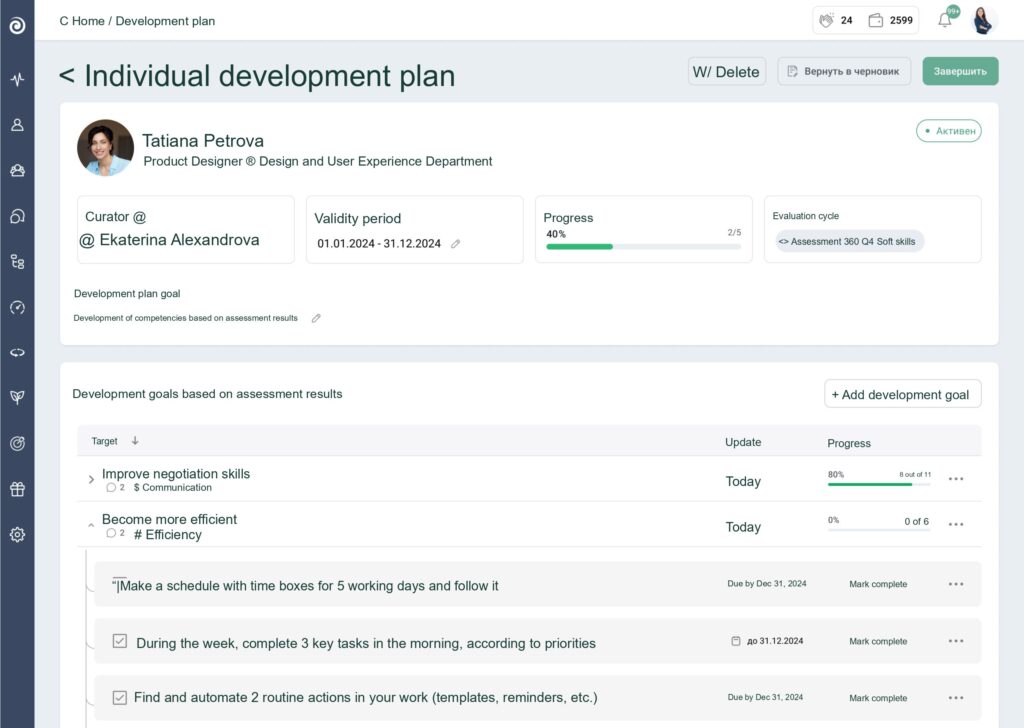Click the 40% overall progress bar
The width and height of the screenshot is (1024, 728).
[x=643, y=247]
